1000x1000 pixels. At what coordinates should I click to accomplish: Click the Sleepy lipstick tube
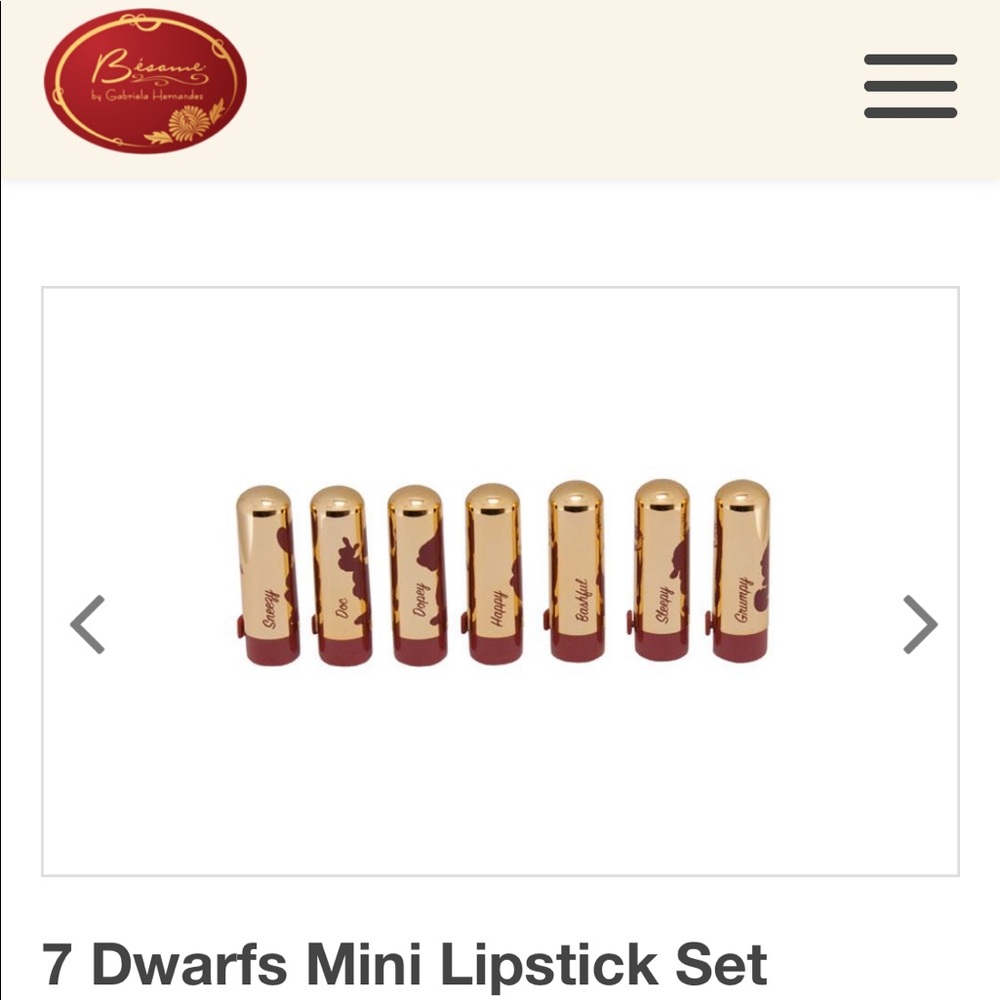tap(660, 570)
